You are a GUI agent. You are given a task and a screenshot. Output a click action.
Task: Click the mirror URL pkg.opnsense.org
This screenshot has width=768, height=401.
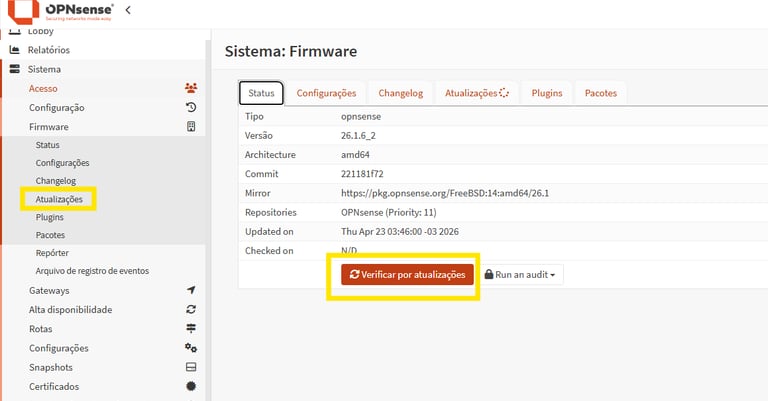point(445,193)
